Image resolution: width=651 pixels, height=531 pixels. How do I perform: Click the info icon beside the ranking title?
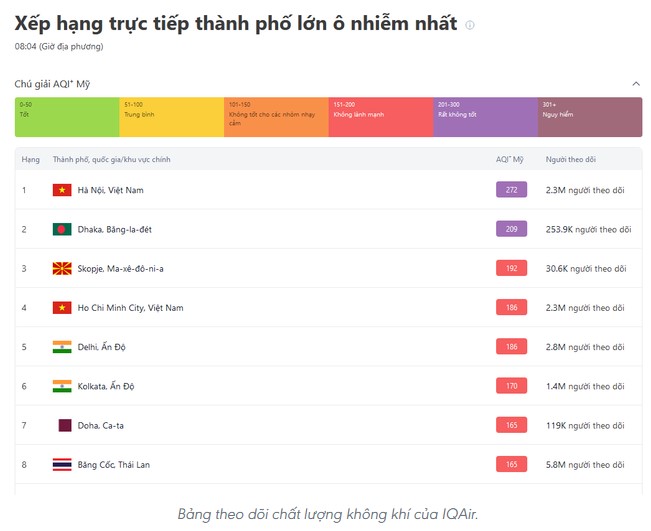(x=470, y=25)
